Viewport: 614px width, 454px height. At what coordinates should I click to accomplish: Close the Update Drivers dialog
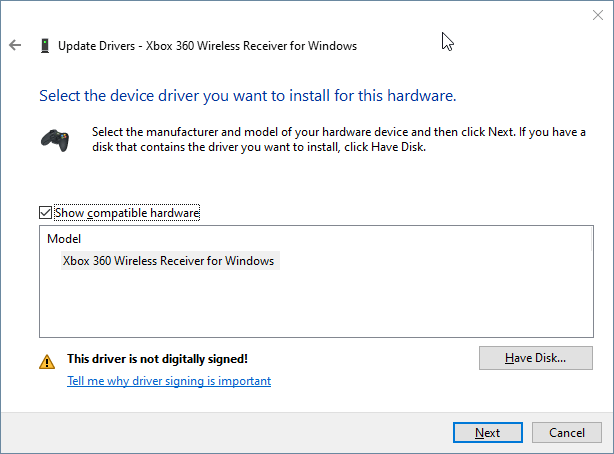(598, 15)
